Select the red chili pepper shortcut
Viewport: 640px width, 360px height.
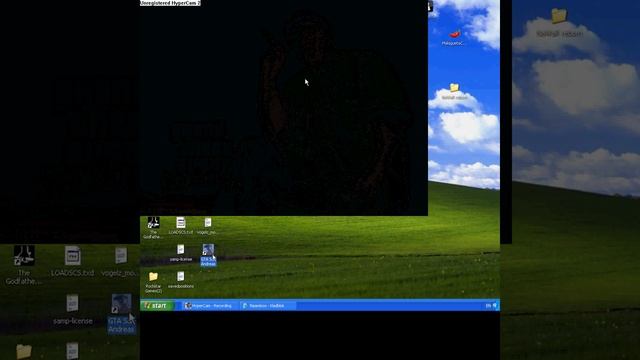point(453,37)
